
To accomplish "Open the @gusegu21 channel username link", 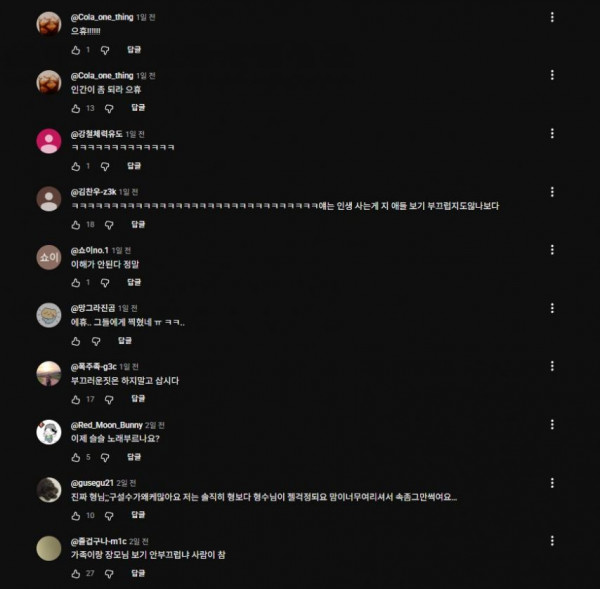I will coord(92,483).
